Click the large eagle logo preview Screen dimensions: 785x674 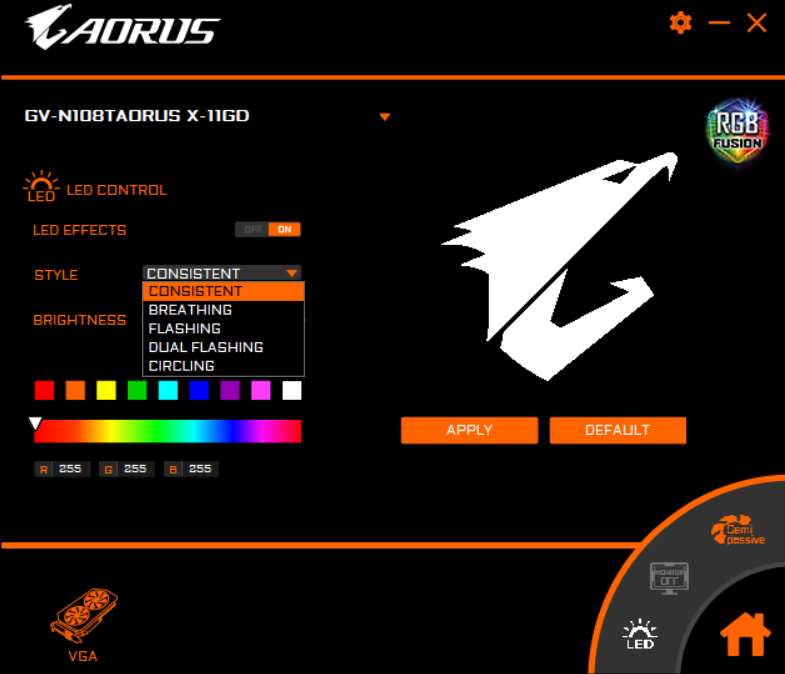pos(559,266)
